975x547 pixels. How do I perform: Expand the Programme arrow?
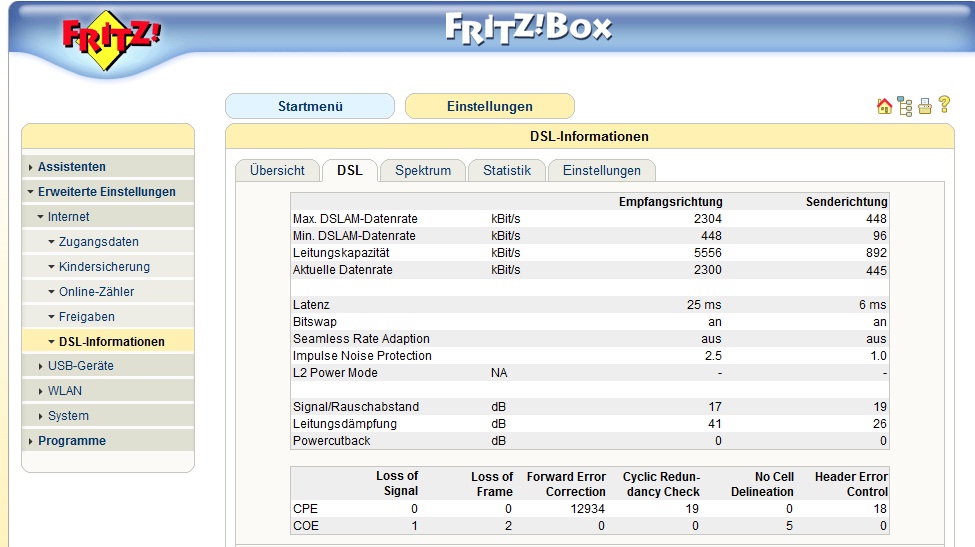pos(30,441)
